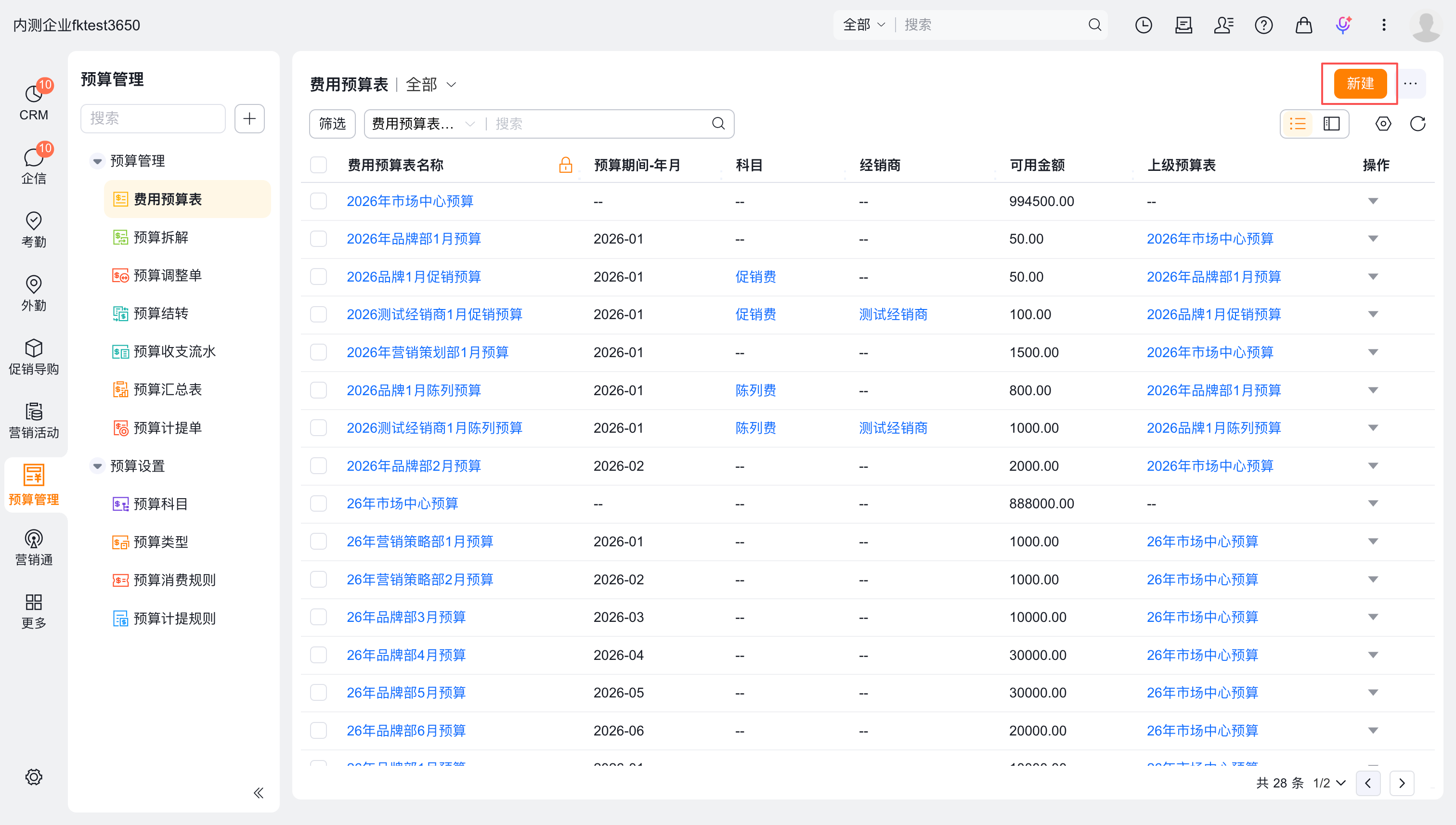The height and width of the screenshot is (825, 1456).
Task: Click the history clock icon in header
Action: 1144,25
